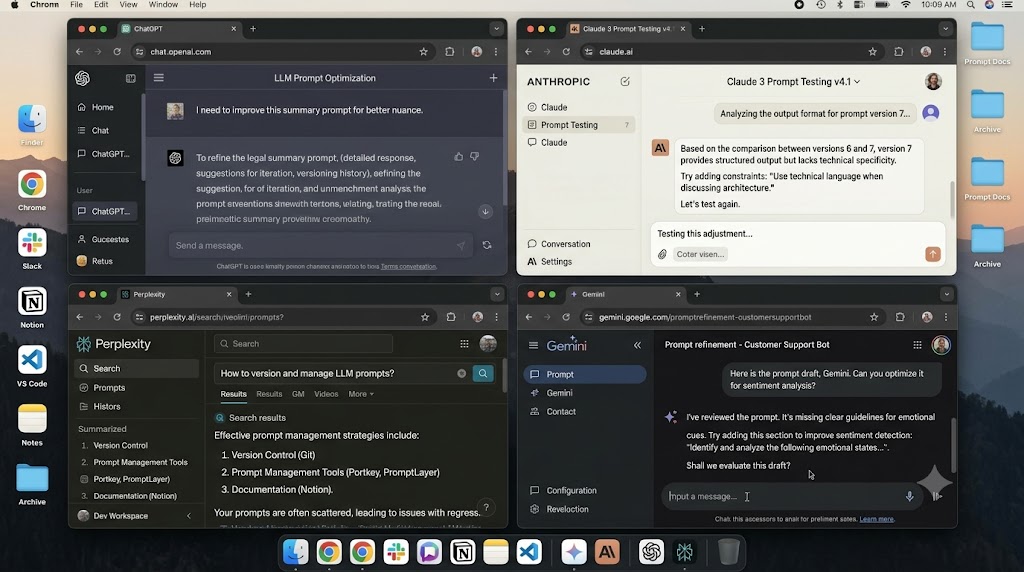1024x572 pixels.
Task: Expand the Claude 3 Prompt Testing v4.1 dropdown
Action: coord(857,82)
